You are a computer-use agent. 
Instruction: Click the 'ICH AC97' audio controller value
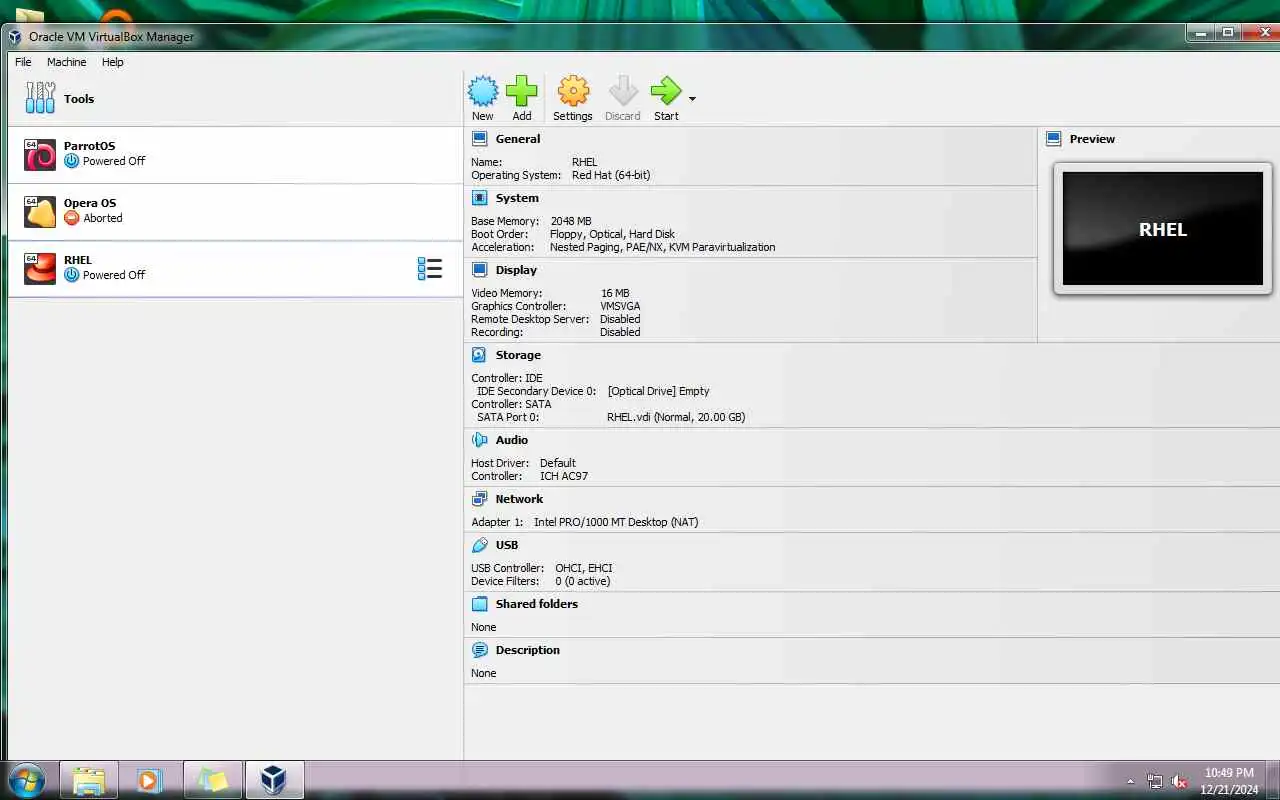point(564,476)
